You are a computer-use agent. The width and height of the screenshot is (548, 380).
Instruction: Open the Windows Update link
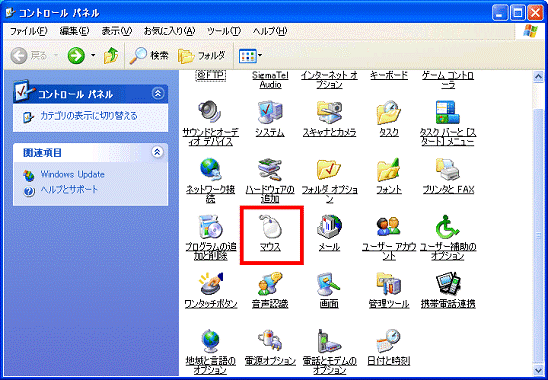pos(72,174)
